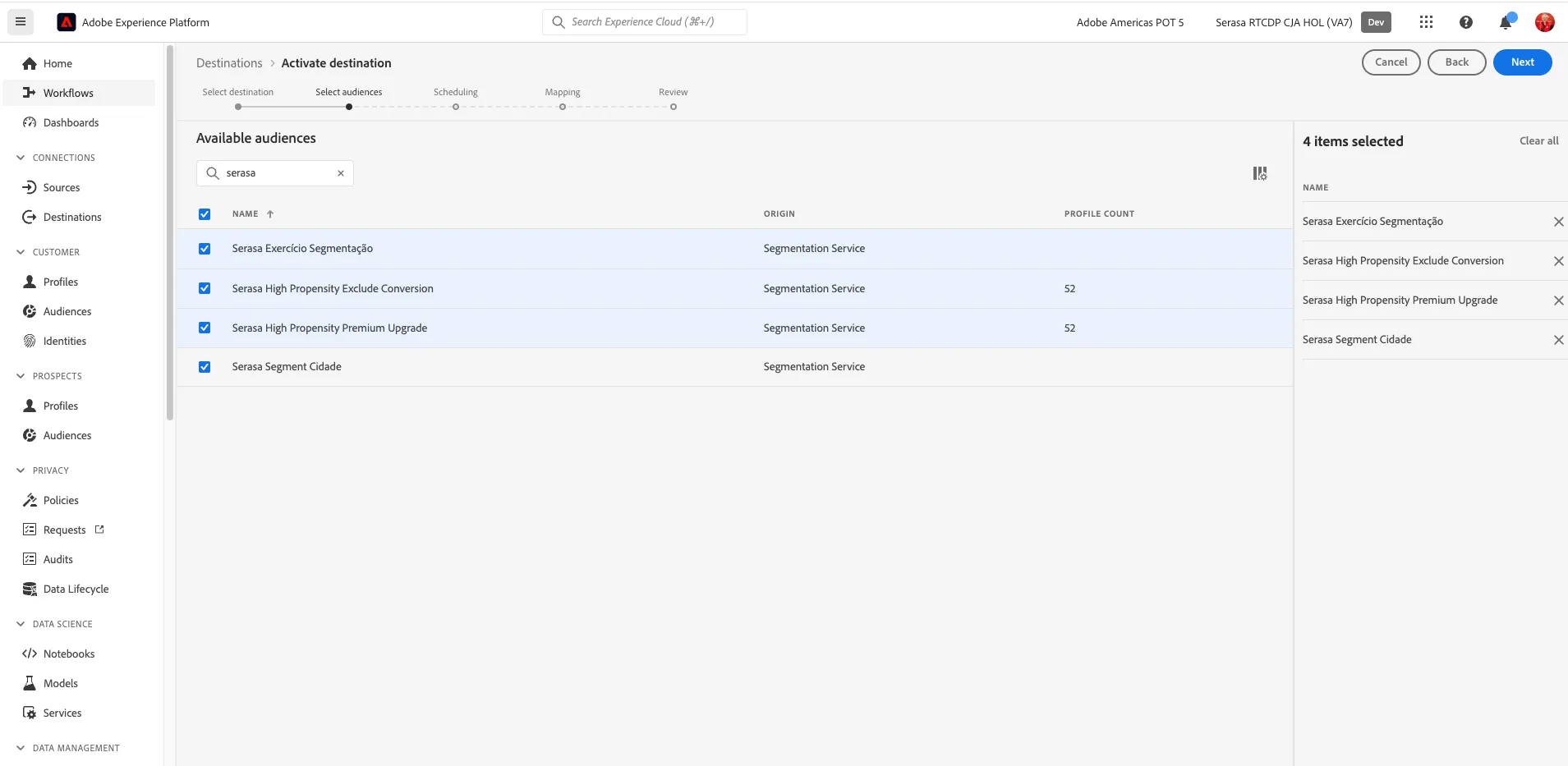Open the app switcher grid icon
This screenshot has height=766, width=1568.
(x=1426, y=22)
